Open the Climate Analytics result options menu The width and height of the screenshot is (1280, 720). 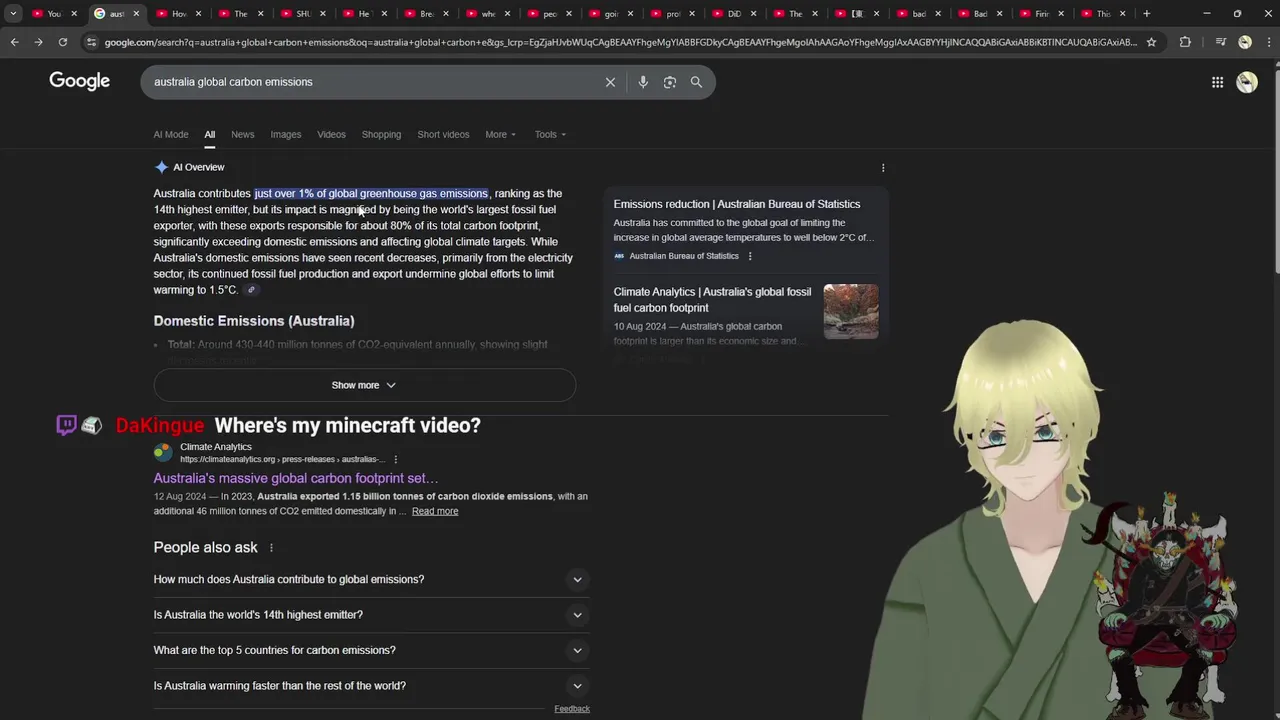[x=396, y=459]
